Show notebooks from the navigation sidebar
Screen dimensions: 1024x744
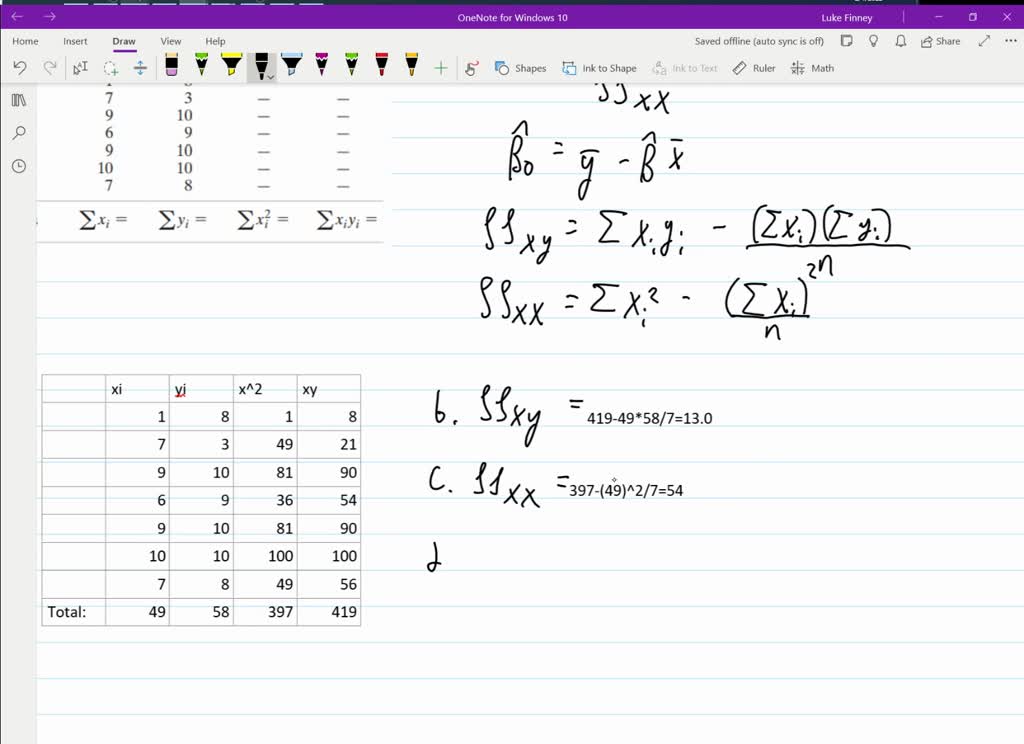tap(18, 100)
